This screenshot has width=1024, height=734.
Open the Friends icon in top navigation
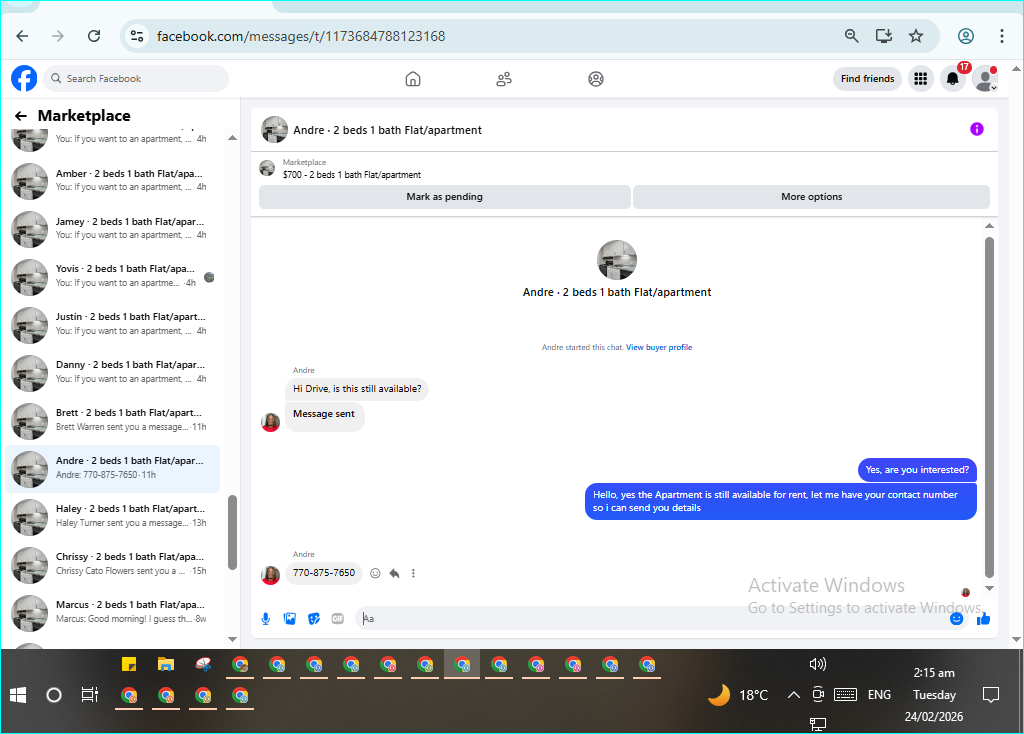(504, 79)
